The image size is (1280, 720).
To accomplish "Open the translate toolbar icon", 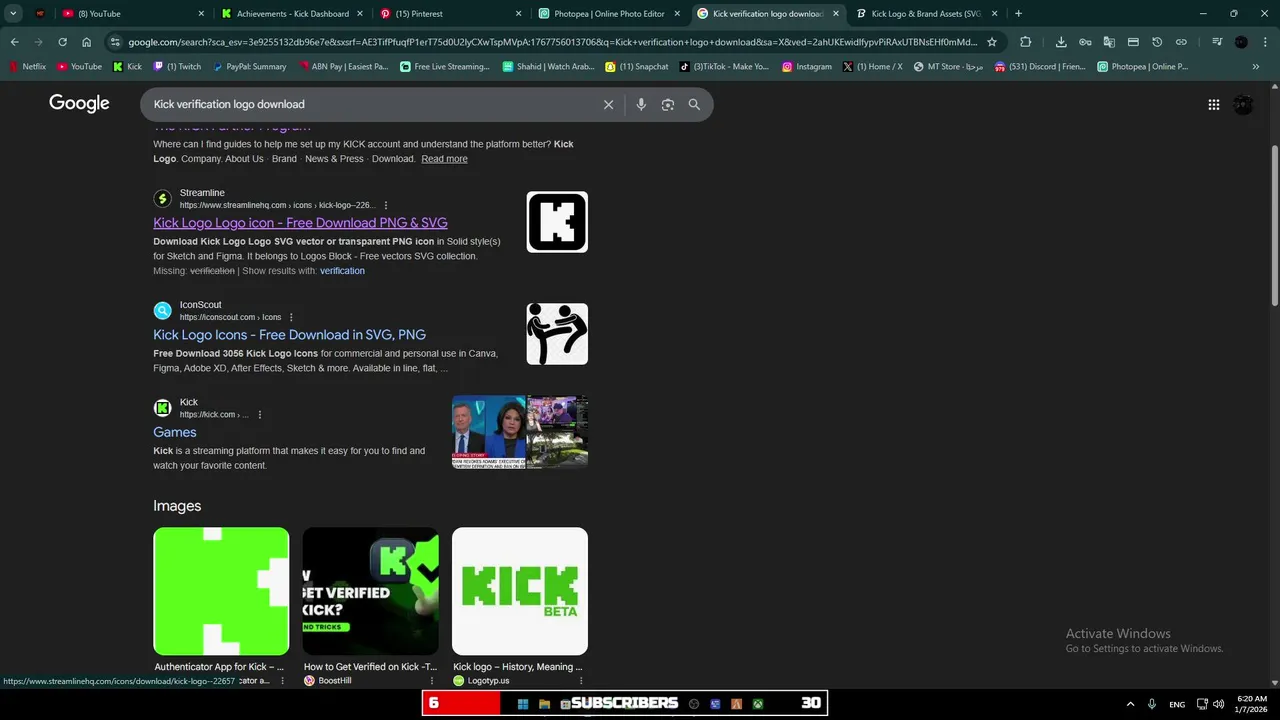I will pyautogui.click(x=1109, y=42).
